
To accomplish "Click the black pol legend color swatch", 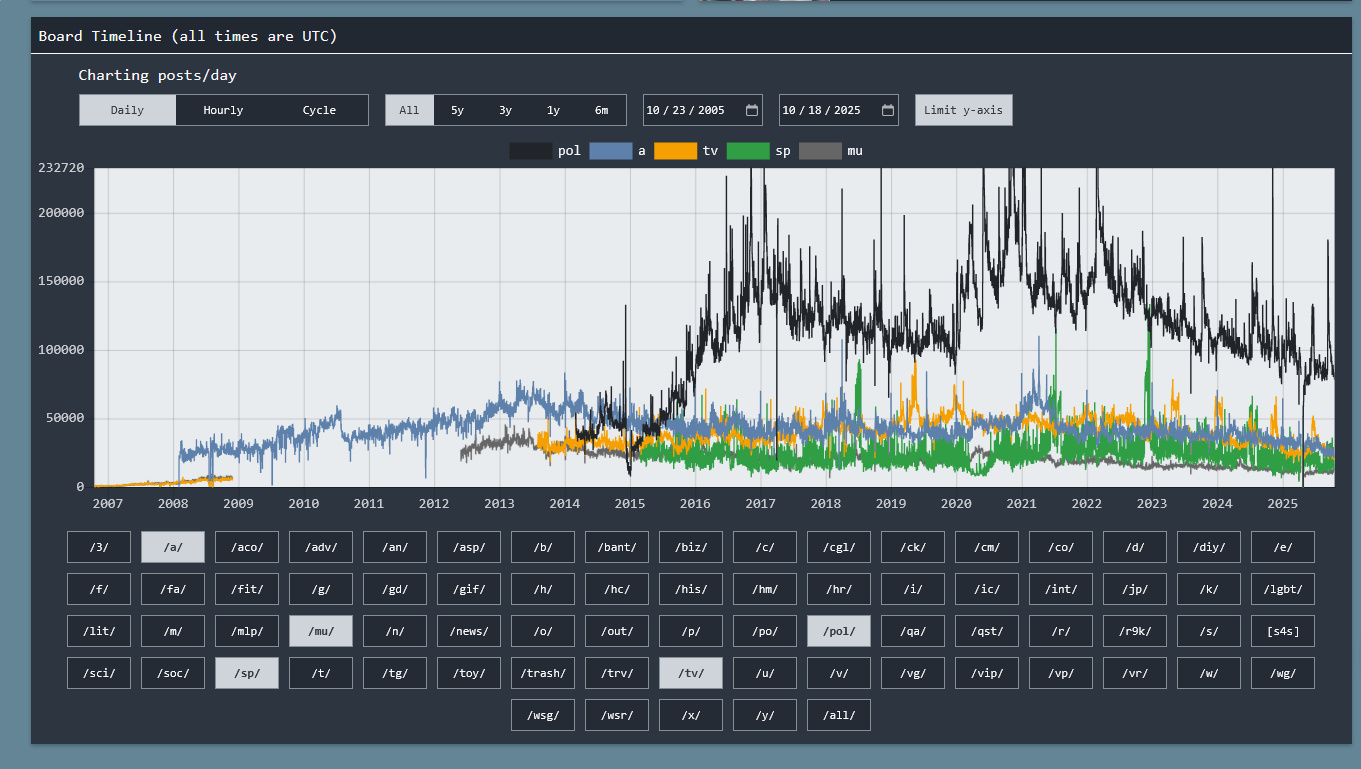I will click(530, 151).
